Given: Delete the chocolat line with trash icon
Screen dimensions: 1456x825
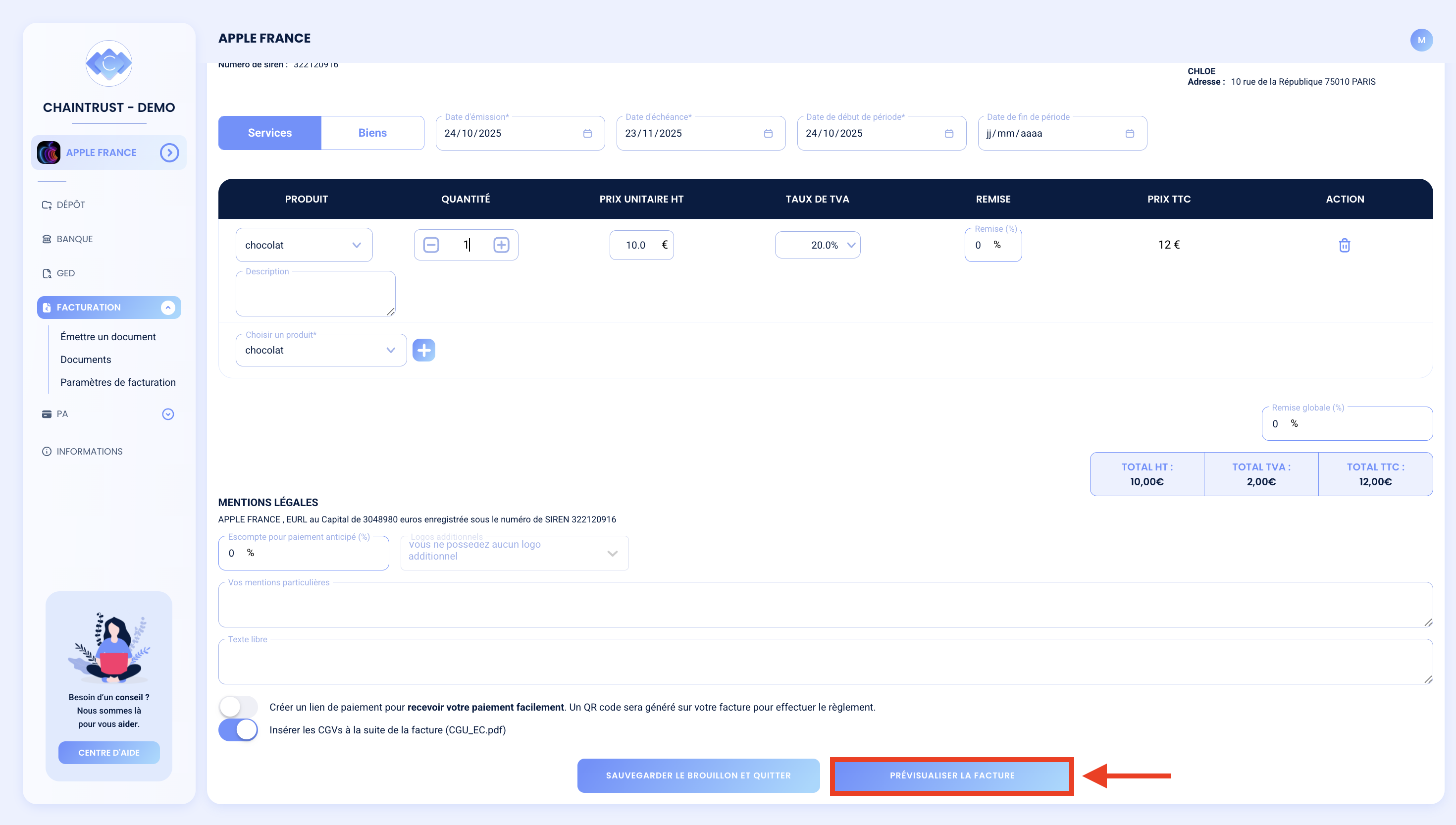Looking at the screenshot, I should tap(1345, 245).
